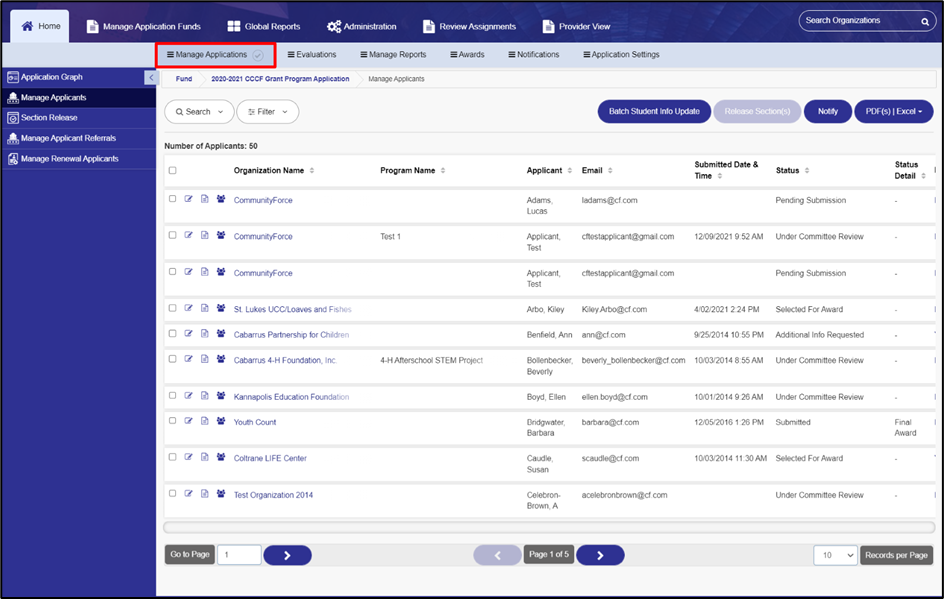Screen dimensions: 944x599
Task: Open the Awards menu
Action: [467, 55]
